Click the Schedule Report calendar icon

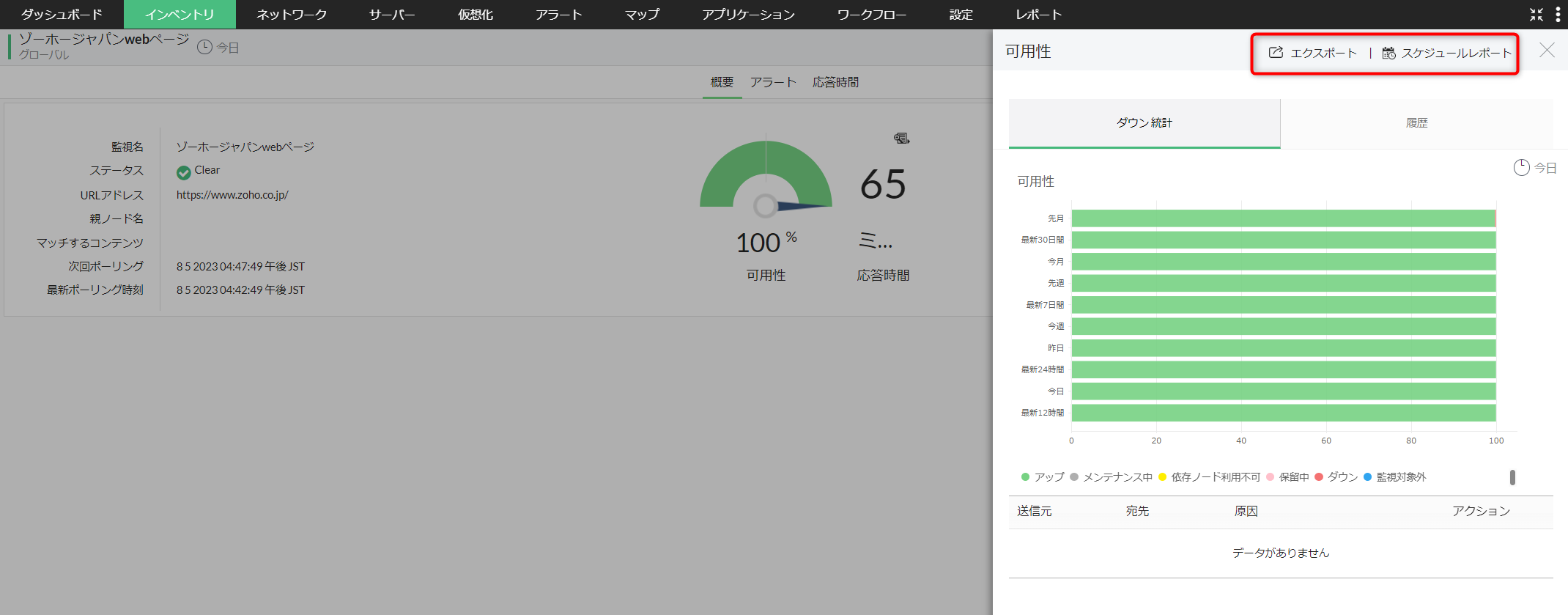pyautogui.click(x=1388, y=53)
